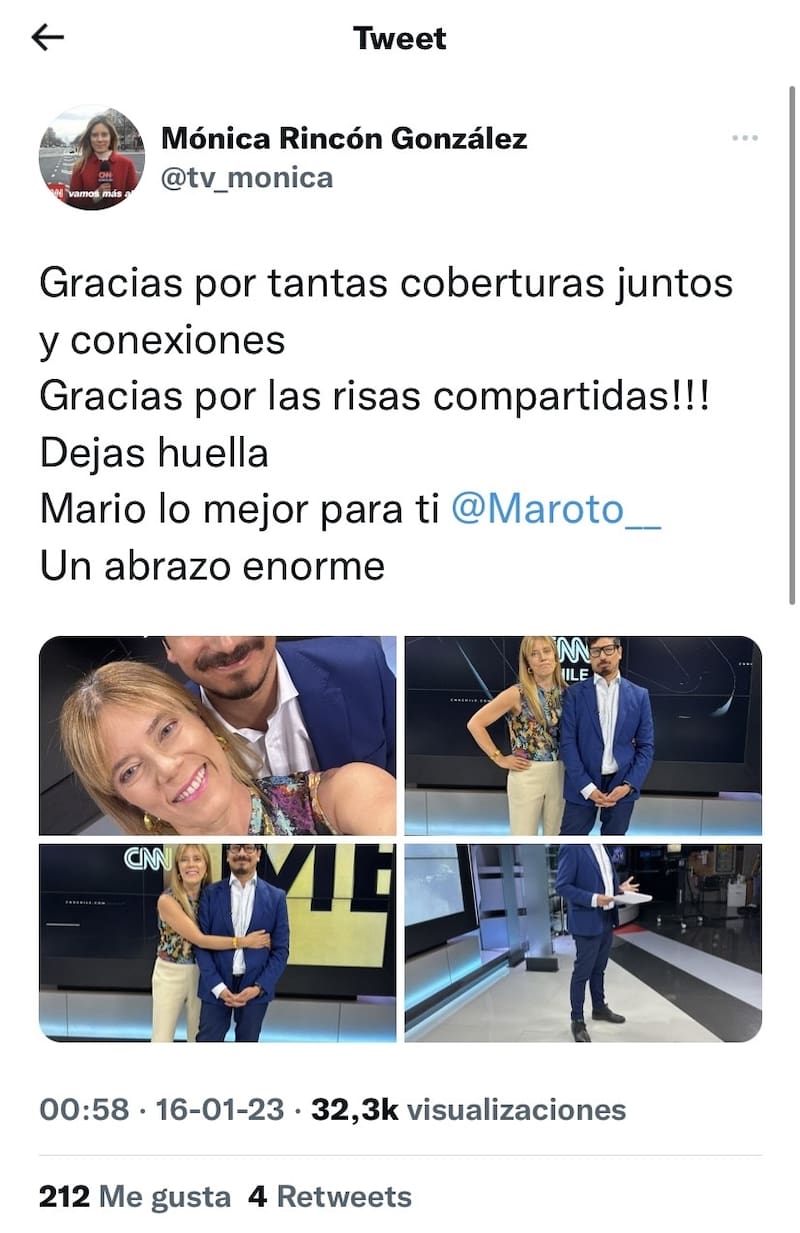This screenshot has width=800, height=1233.
Task: Click the vertical scrollbar on the right
Action: coord(791,340)
